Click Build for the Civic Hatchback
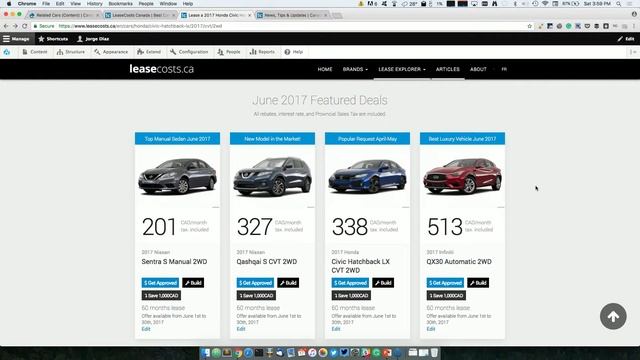 click(383, 283)
